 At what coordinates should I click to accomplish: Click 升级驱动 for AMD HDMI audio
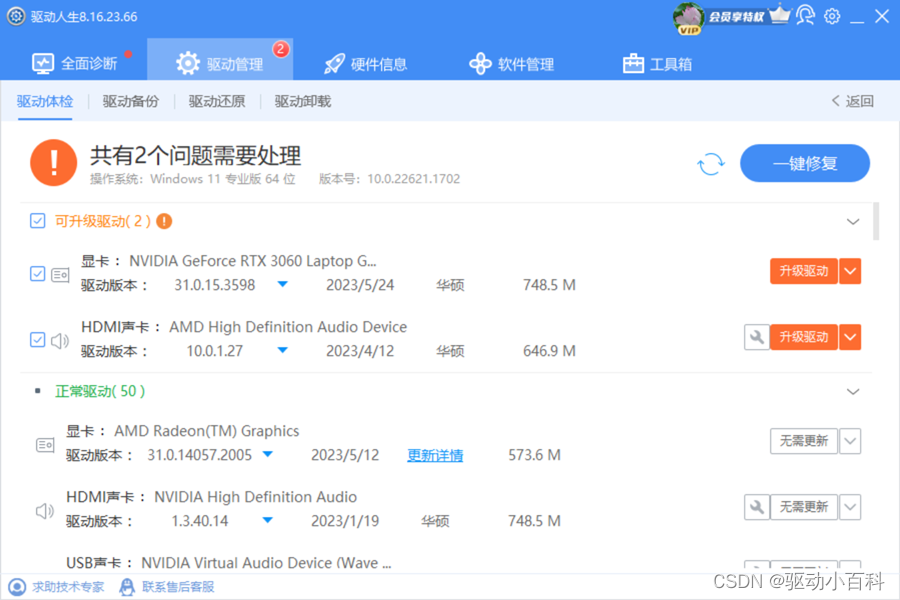tap(804, 337)
